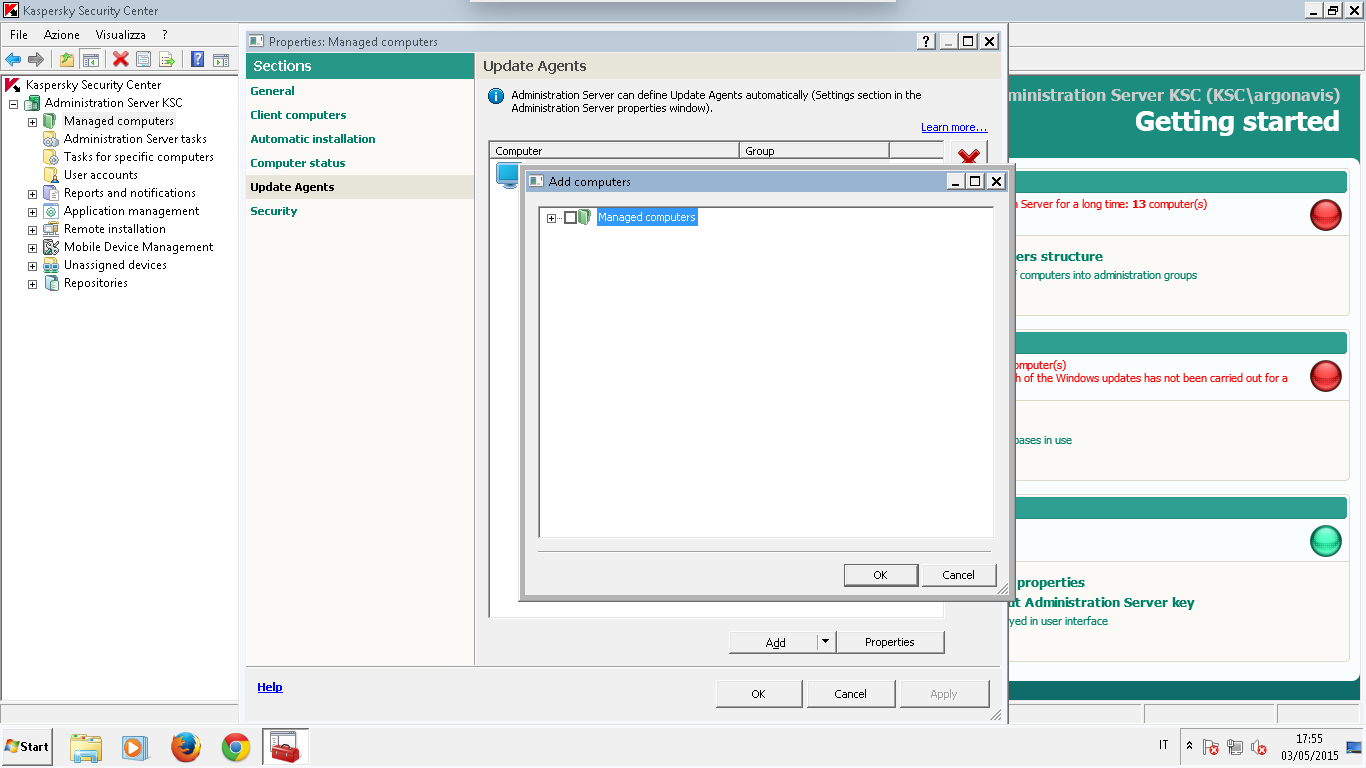Expand Application management node
This screenshot has width=1366, height=768.
(x=32, y=212)
